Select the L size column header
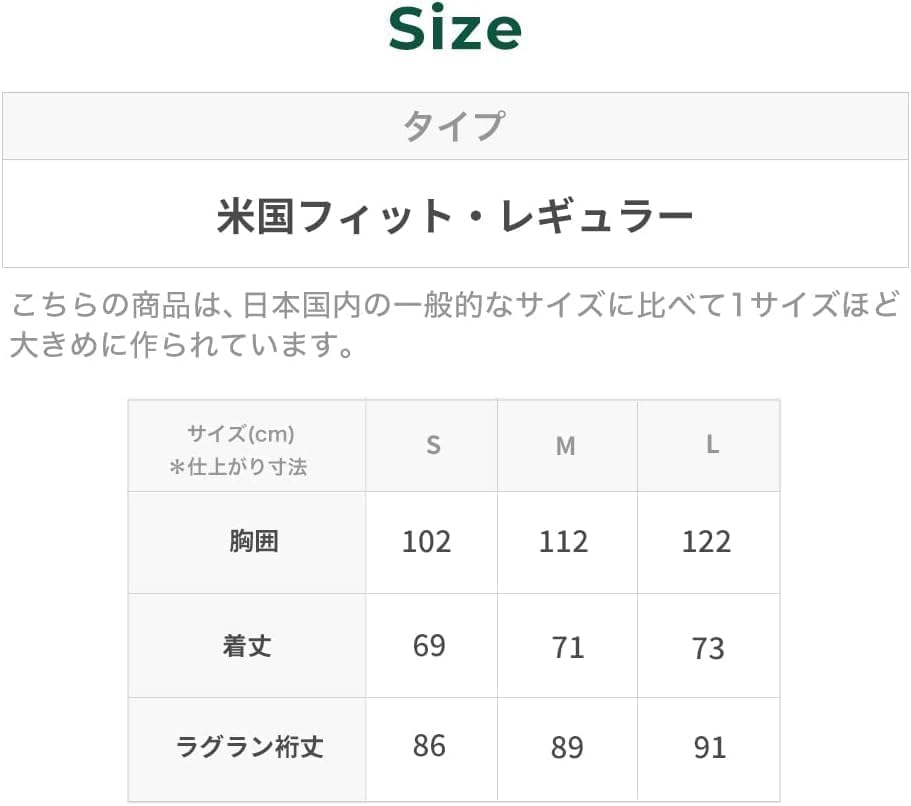The image size is (911, 806). (x=712, y=446)
